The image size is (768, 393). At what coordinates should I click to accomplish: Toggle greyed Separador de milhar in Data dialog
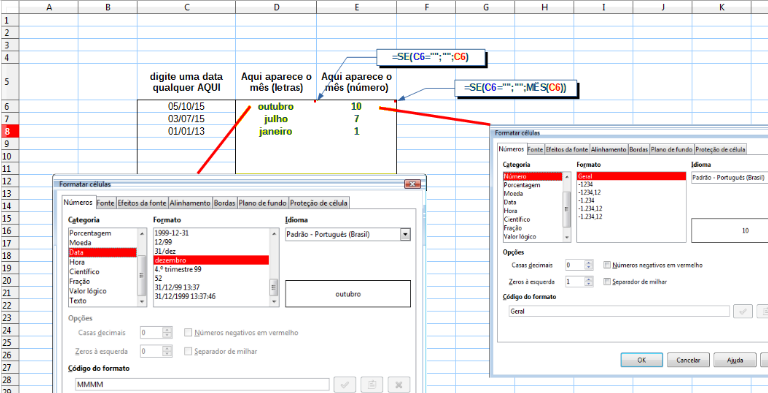coord(188,351)
